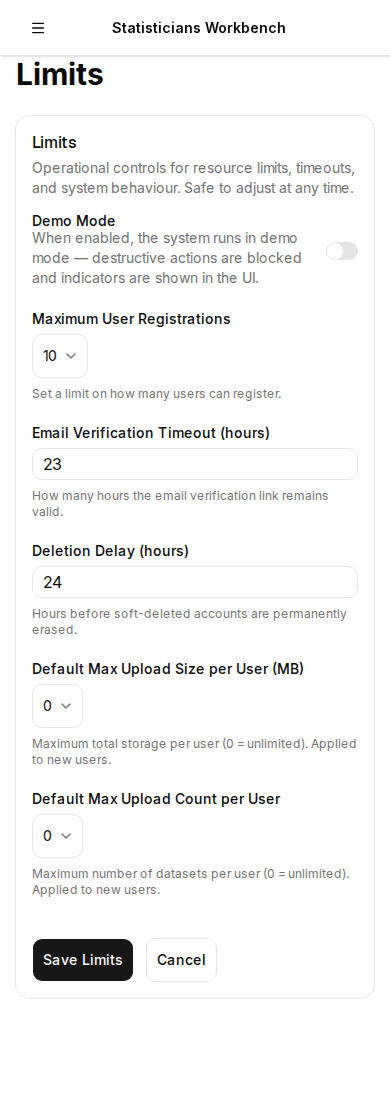Open the Maximum User Registrations dropdown
This screenshot has width=390, height=1094.
[60, 356]
